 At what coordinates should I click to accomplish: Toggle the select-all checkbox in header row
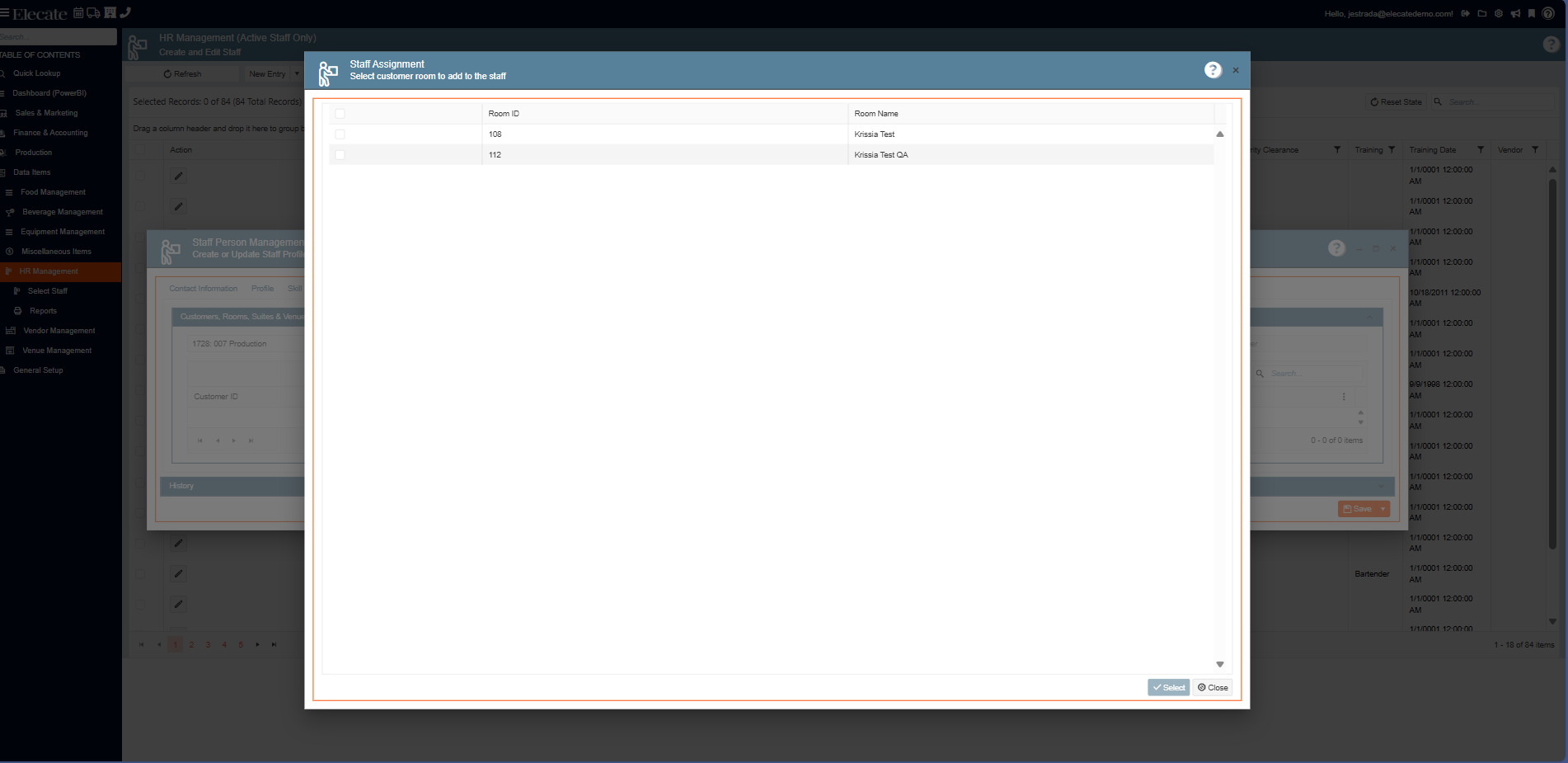pos(340,114)
